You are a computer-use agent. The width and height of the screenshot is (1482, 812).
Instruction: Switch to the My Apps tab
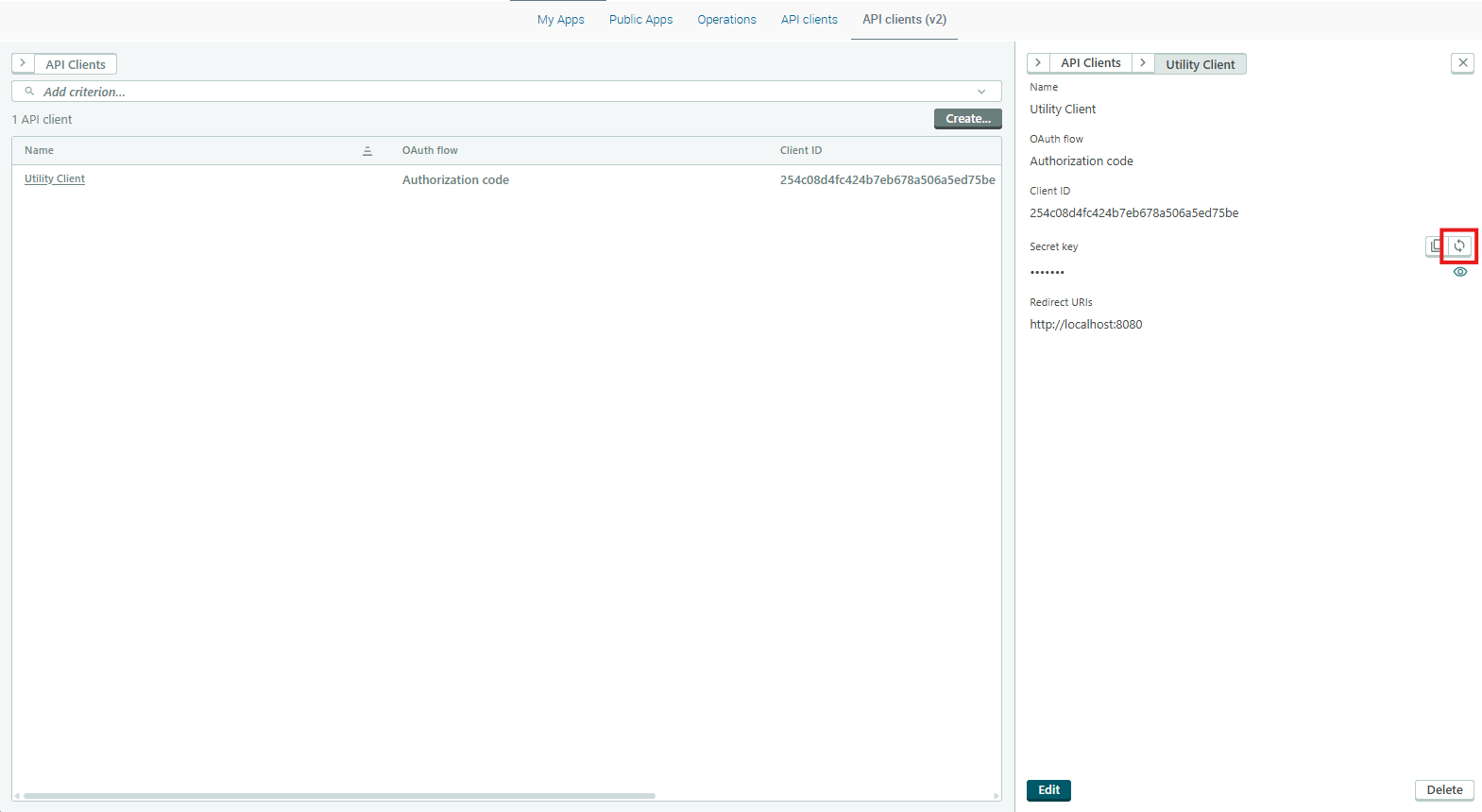point(560,20)
